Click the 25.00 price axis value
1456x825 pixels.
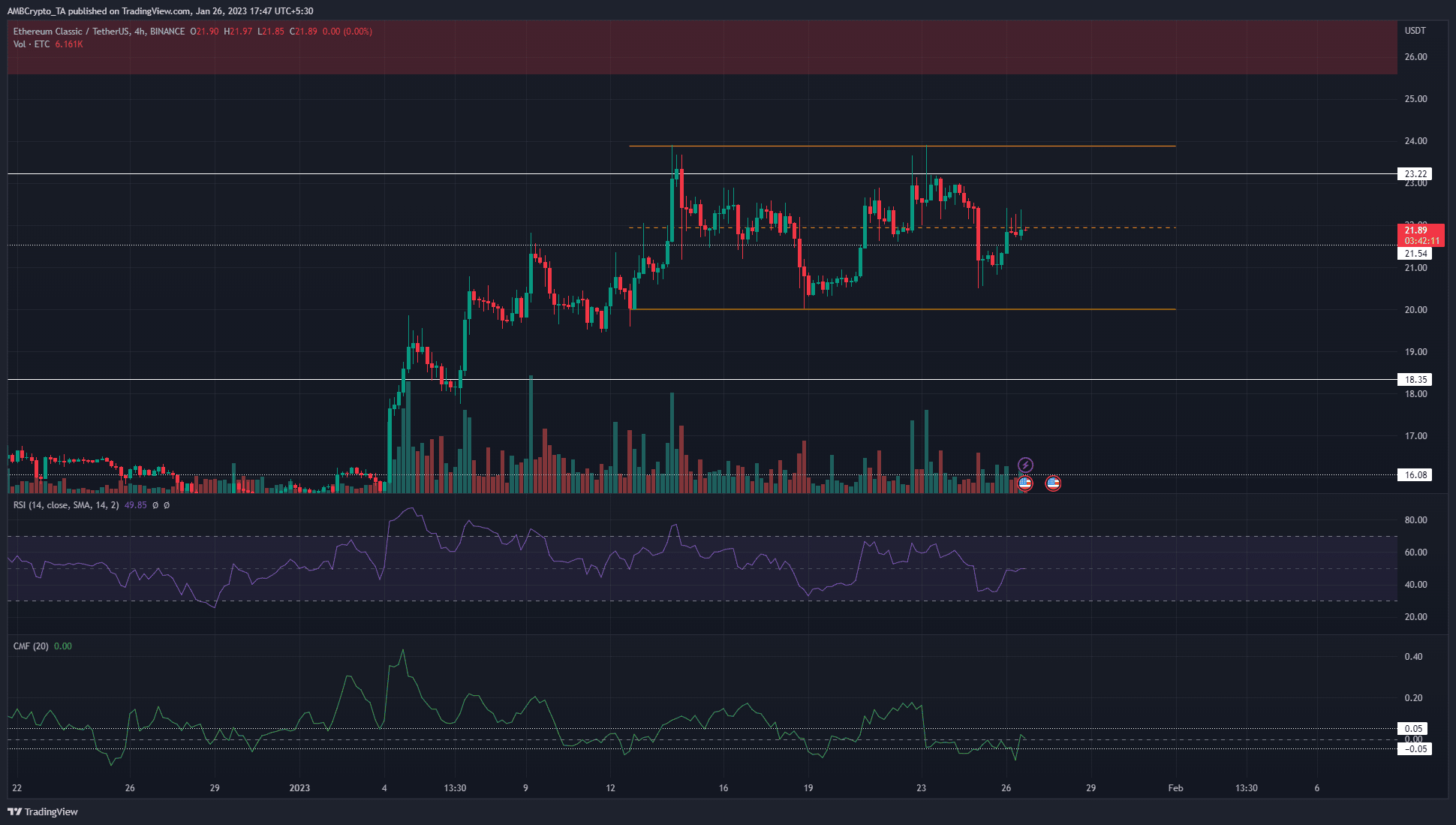click(x=1415, y=99)
